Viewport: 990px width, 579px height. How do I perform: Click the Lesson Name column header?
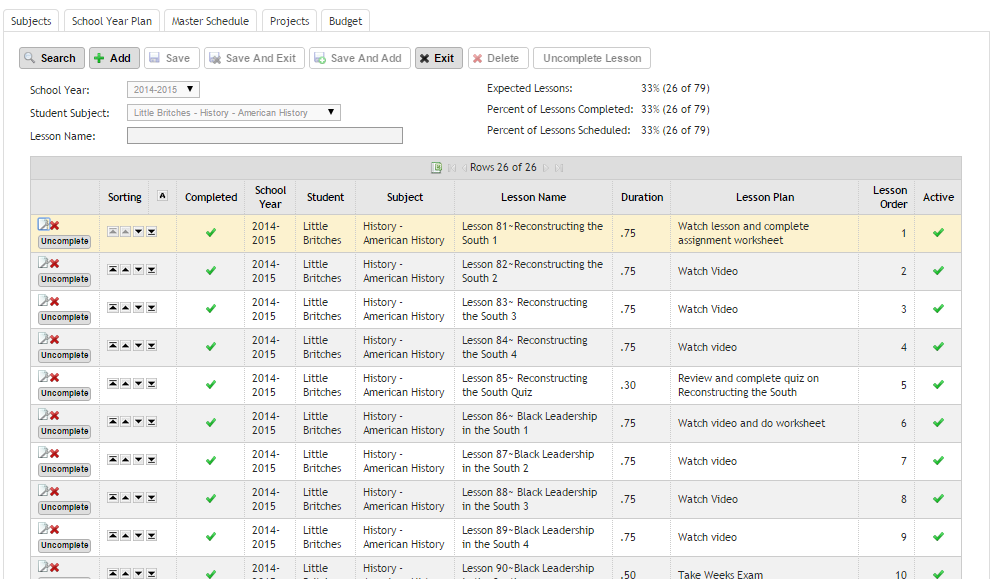click(534, 197)
